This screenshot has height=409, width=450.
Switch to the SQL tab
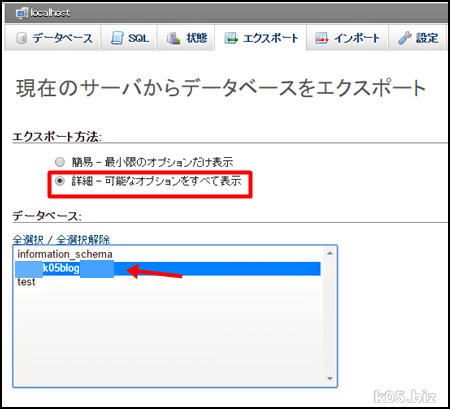[x=128, y=38]
